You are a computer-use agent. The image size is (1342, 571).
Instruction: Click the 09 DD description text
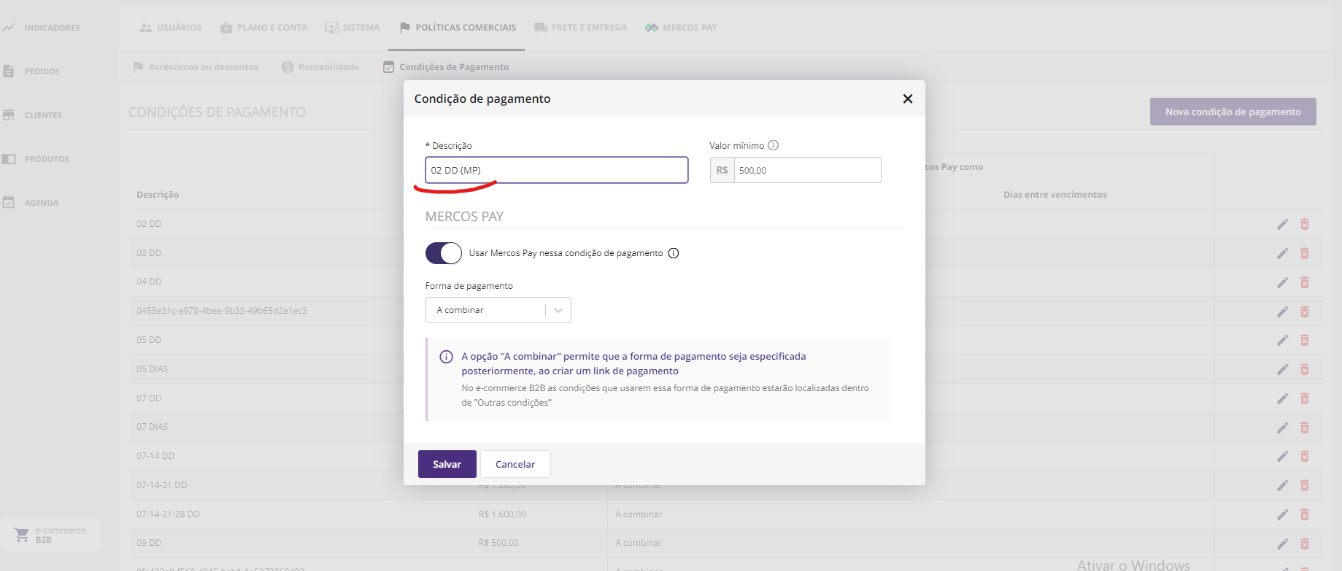(x=149, y=543)
